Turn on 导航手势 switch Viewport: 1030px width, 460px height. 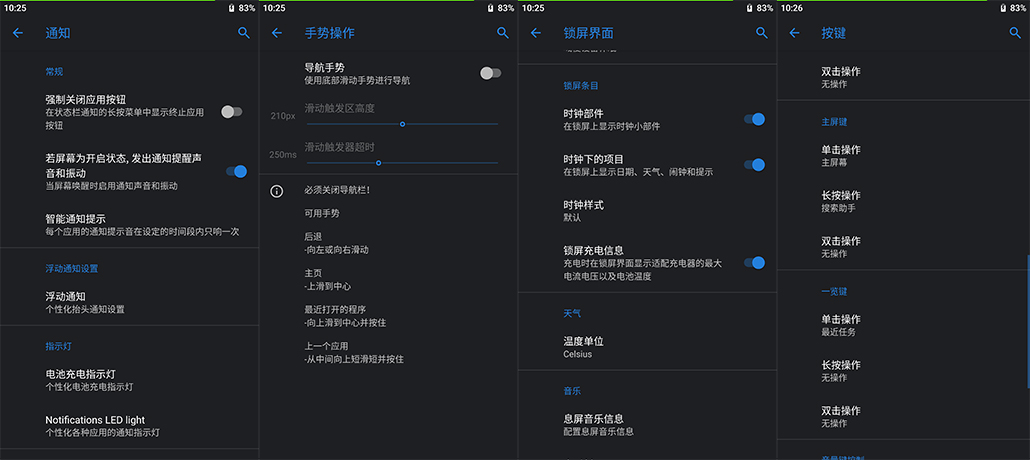click(x=490, y=73)
